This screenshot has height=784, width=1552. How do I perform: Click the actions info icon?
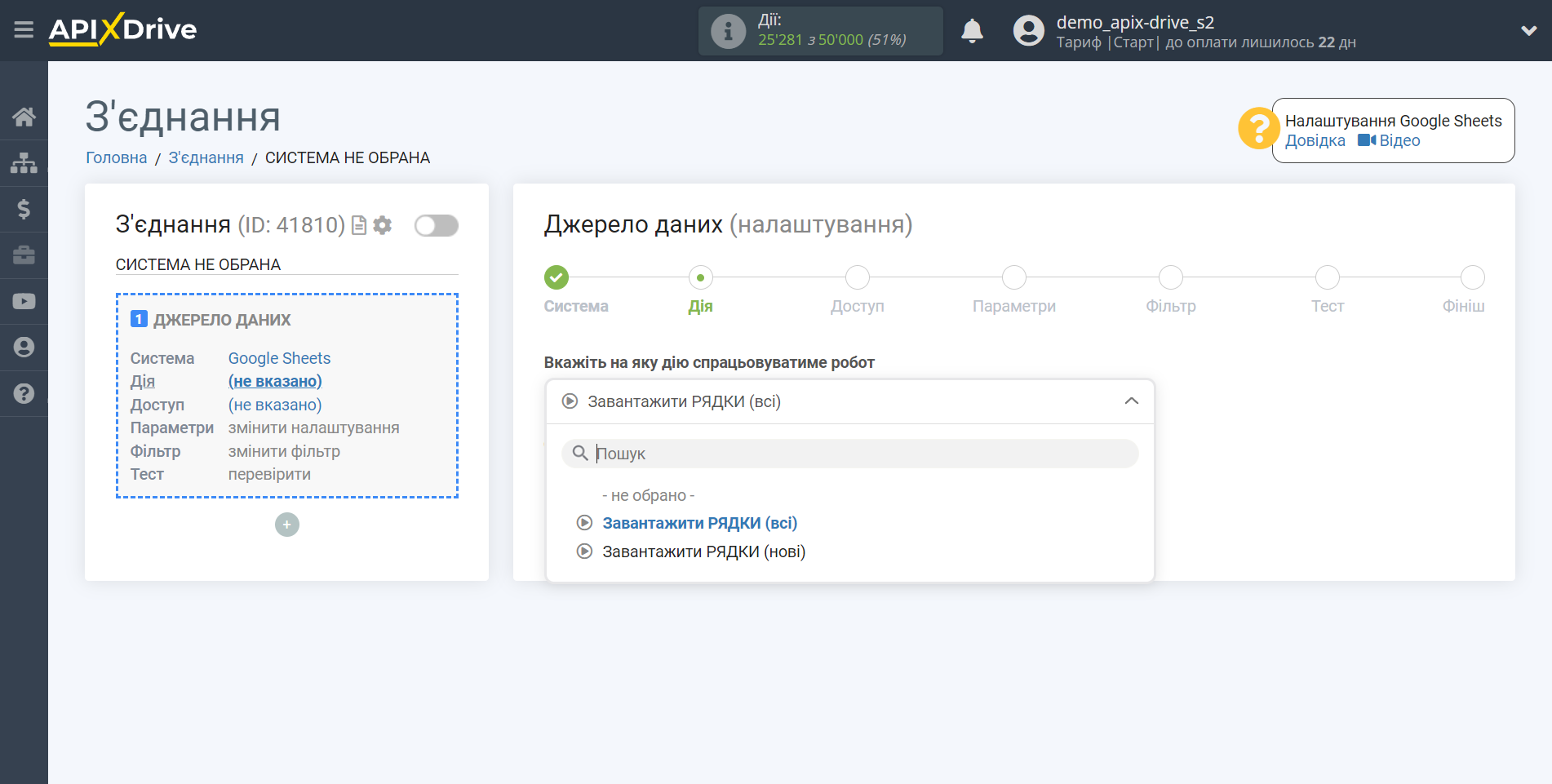point(728,31)
